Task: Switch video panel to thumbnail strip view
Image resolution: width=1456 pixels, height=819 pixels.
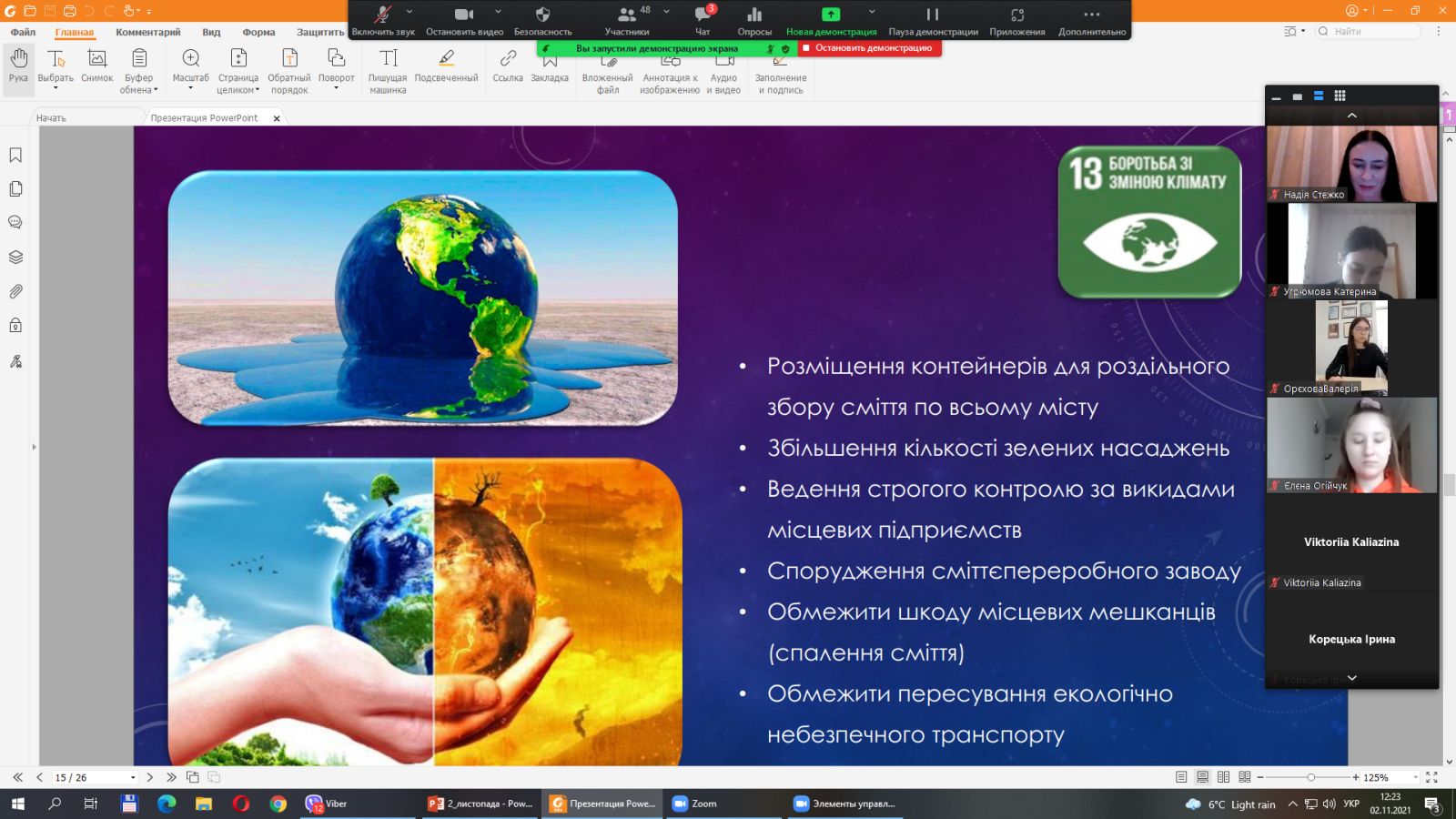Action: pos(1319,96)
